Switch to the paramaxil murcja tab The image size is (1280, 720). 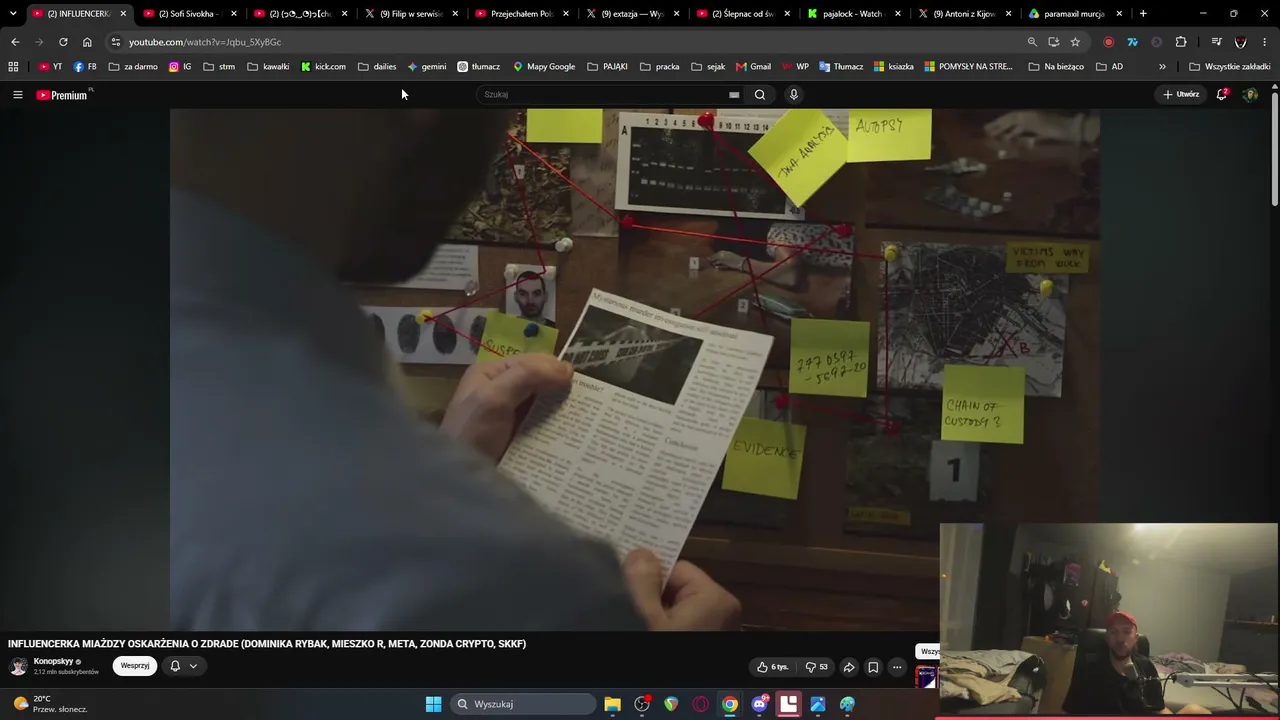tap(1075, 14)
